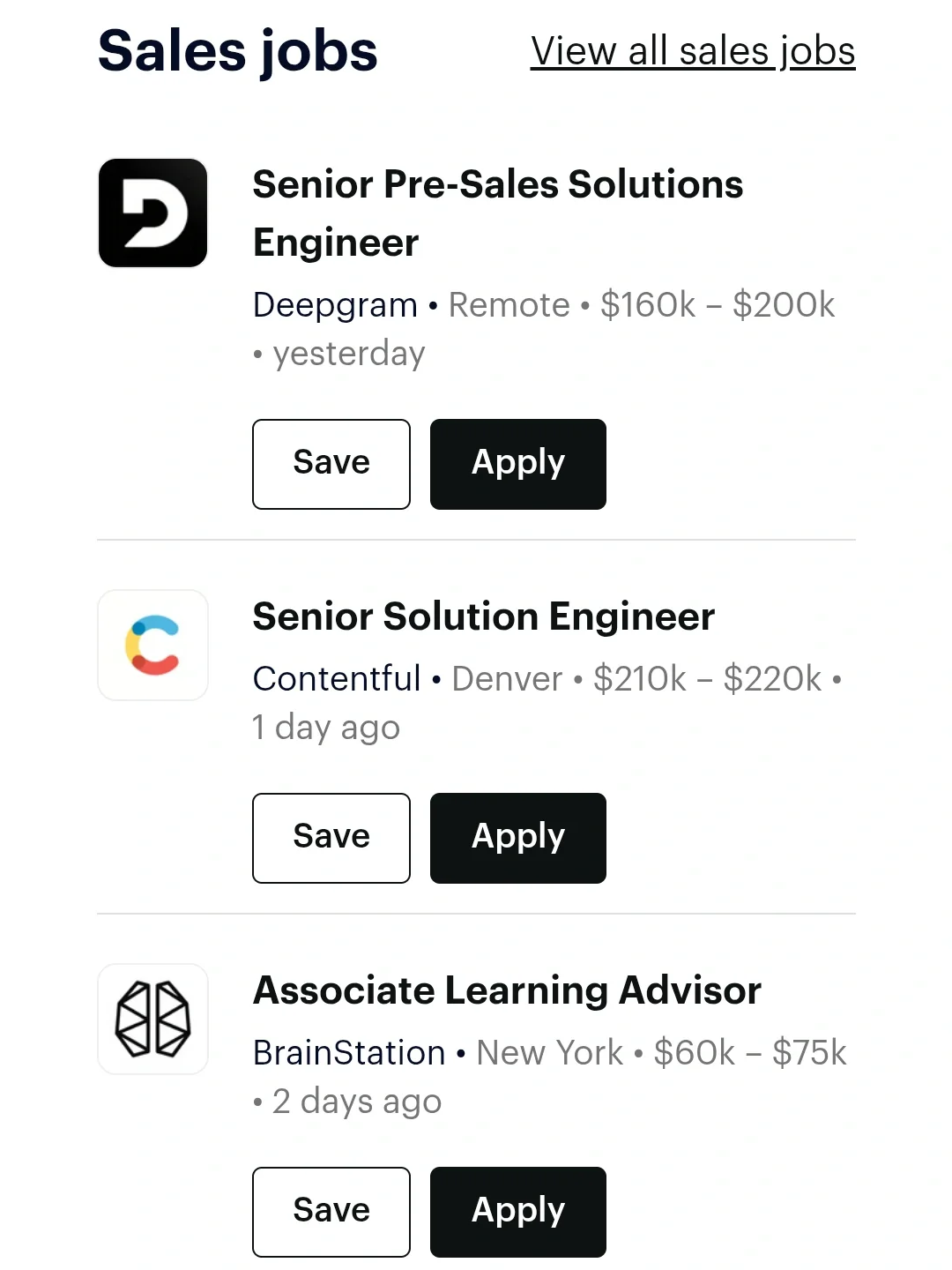The image size is (952, 1270).
Task: Click the Sales jobs heading
Action: pyautogui.click(x=238, y=51)
